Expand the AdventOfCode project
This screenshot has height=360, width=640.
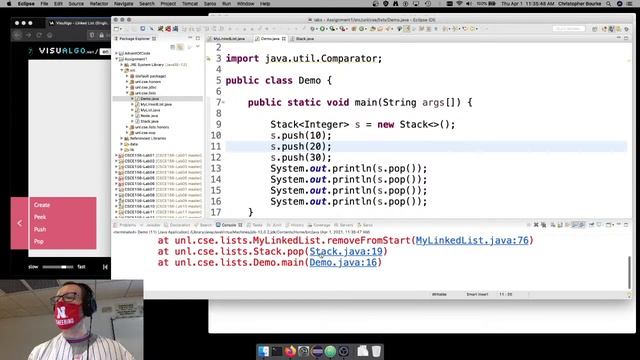[x=117, y=53]
